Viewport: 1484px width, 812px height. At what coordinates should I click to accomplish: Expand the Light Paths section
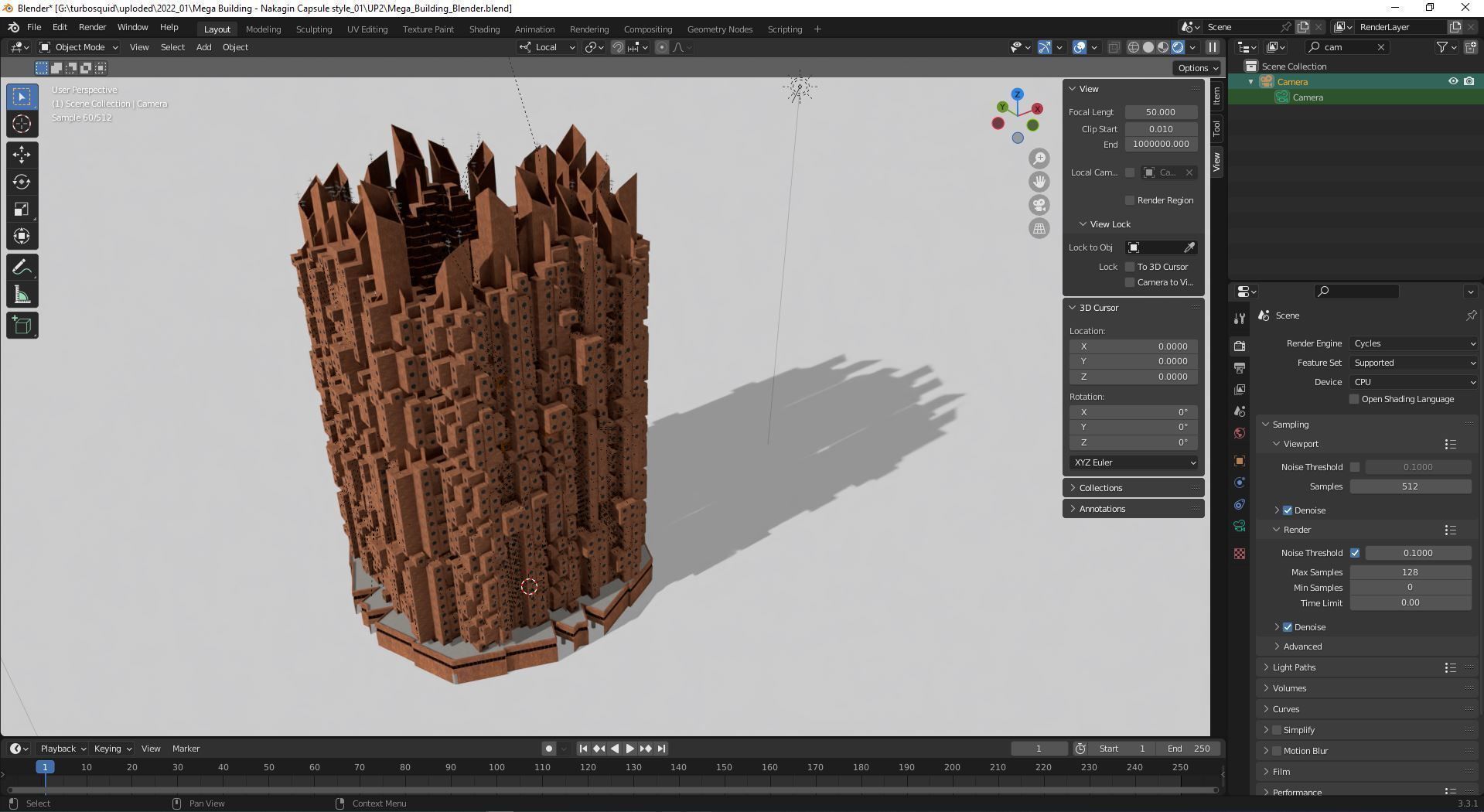(1293, 667)
